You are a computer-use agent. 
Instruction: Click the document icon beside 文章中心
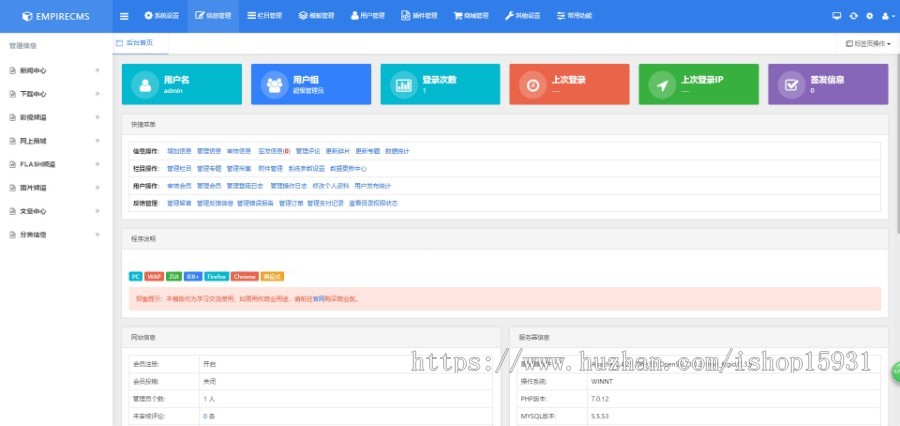13,211
